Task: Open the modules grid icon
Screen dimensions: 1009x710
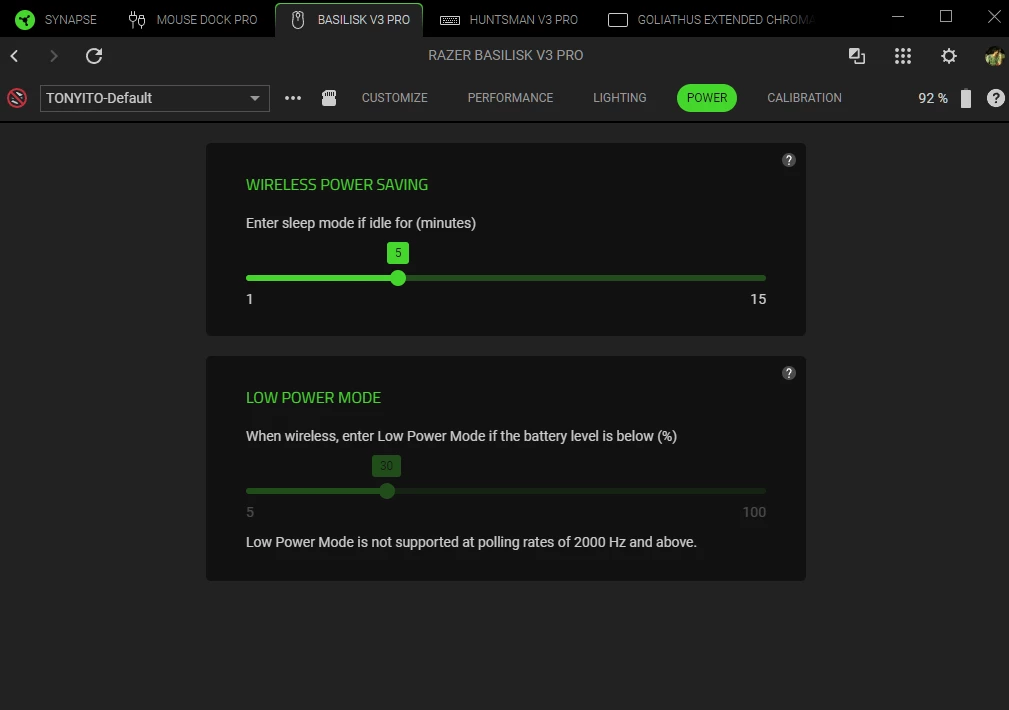Action: pos(903,56)
